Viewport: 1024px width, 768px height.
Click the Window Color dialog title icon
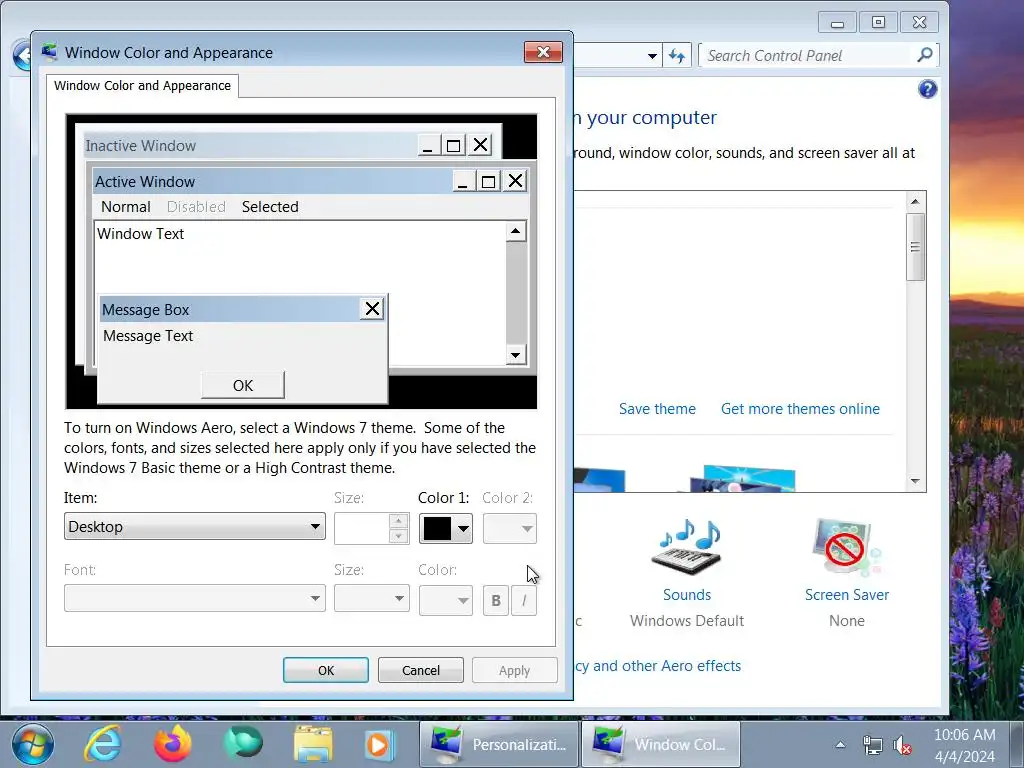click(x=50, y=52)
